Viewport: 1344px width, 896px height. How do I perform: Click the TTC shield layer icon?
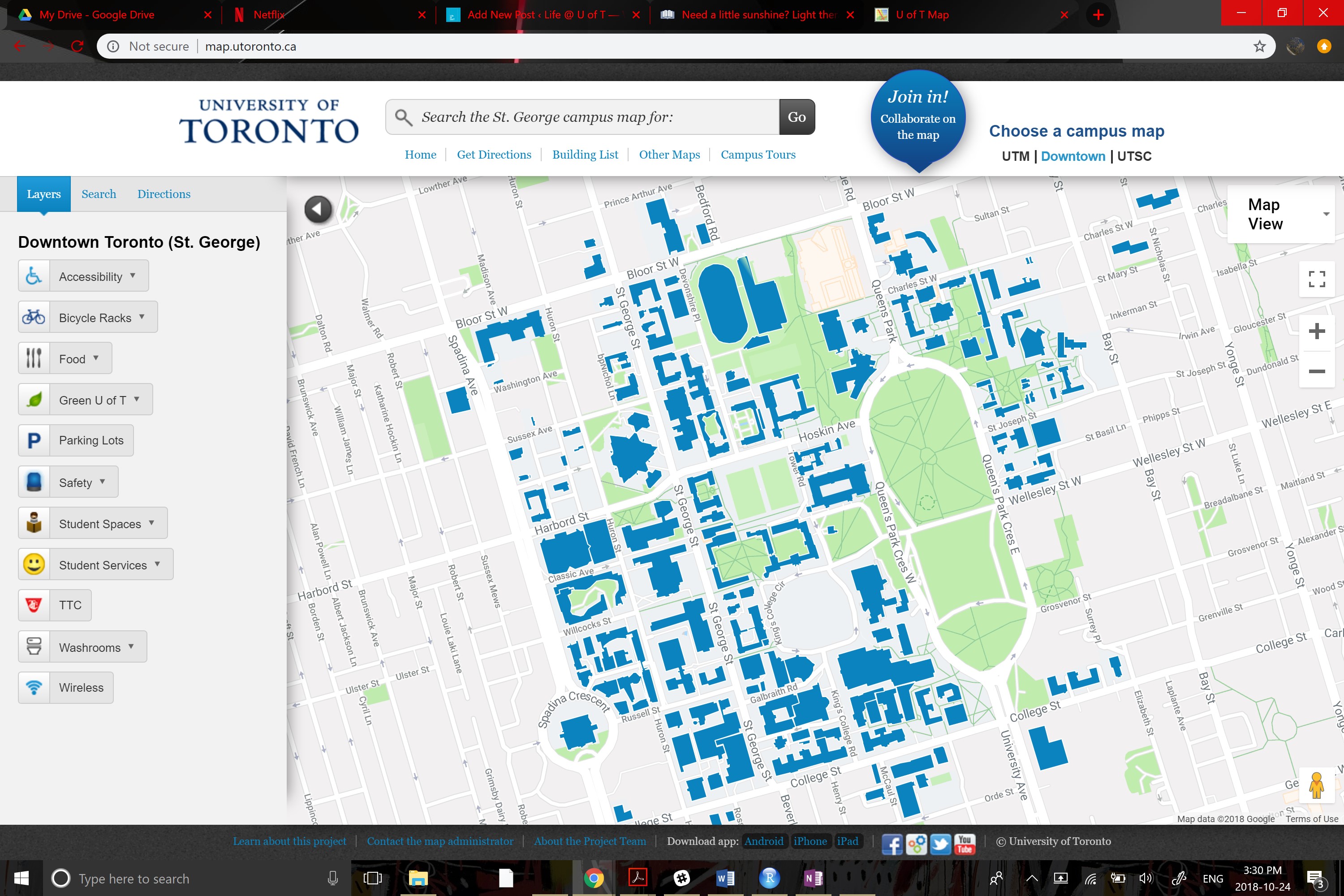(x=34, y=605)
